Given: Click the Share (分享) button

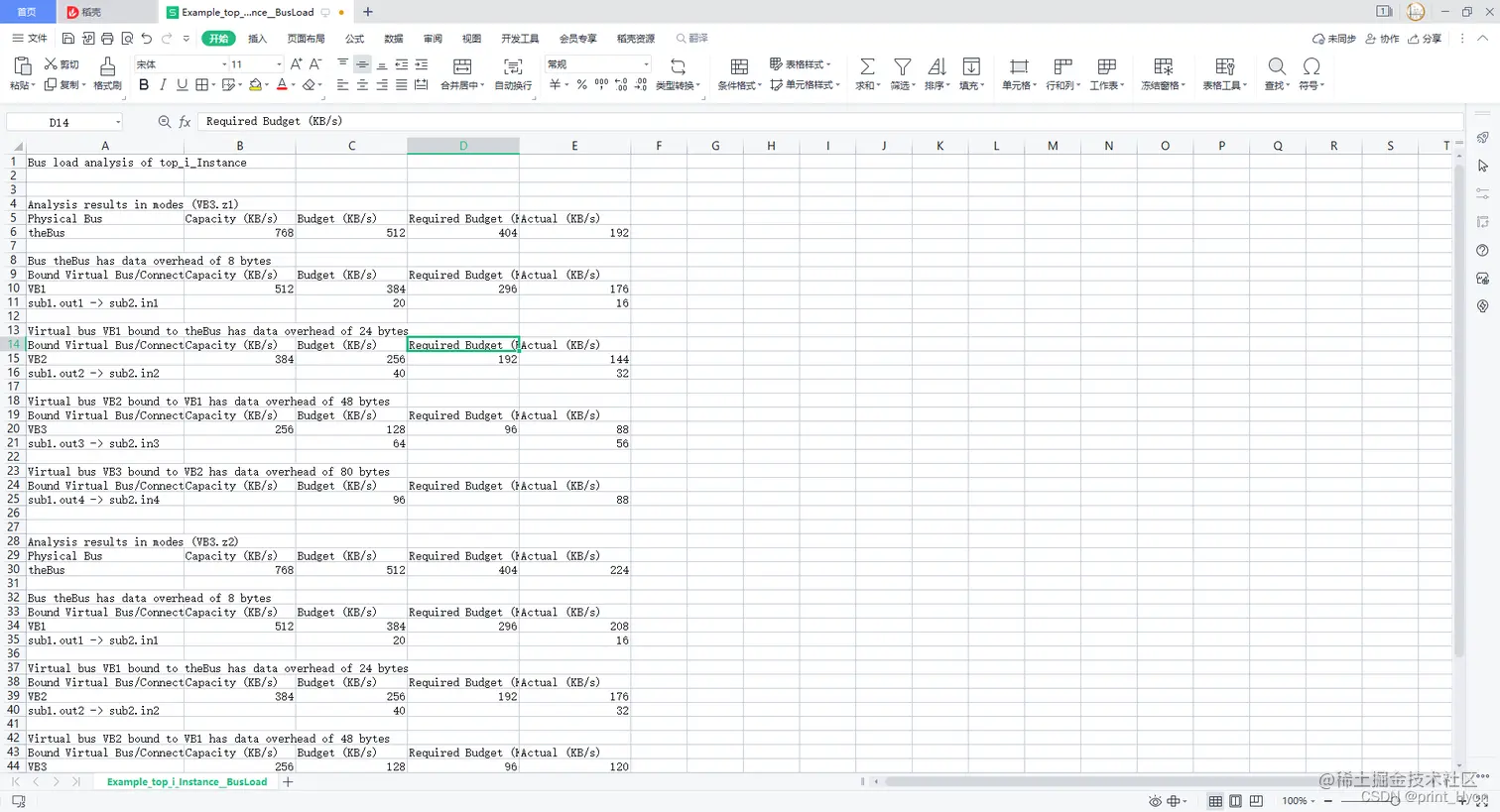Looking at the screenshot, I should point(1425,39).
